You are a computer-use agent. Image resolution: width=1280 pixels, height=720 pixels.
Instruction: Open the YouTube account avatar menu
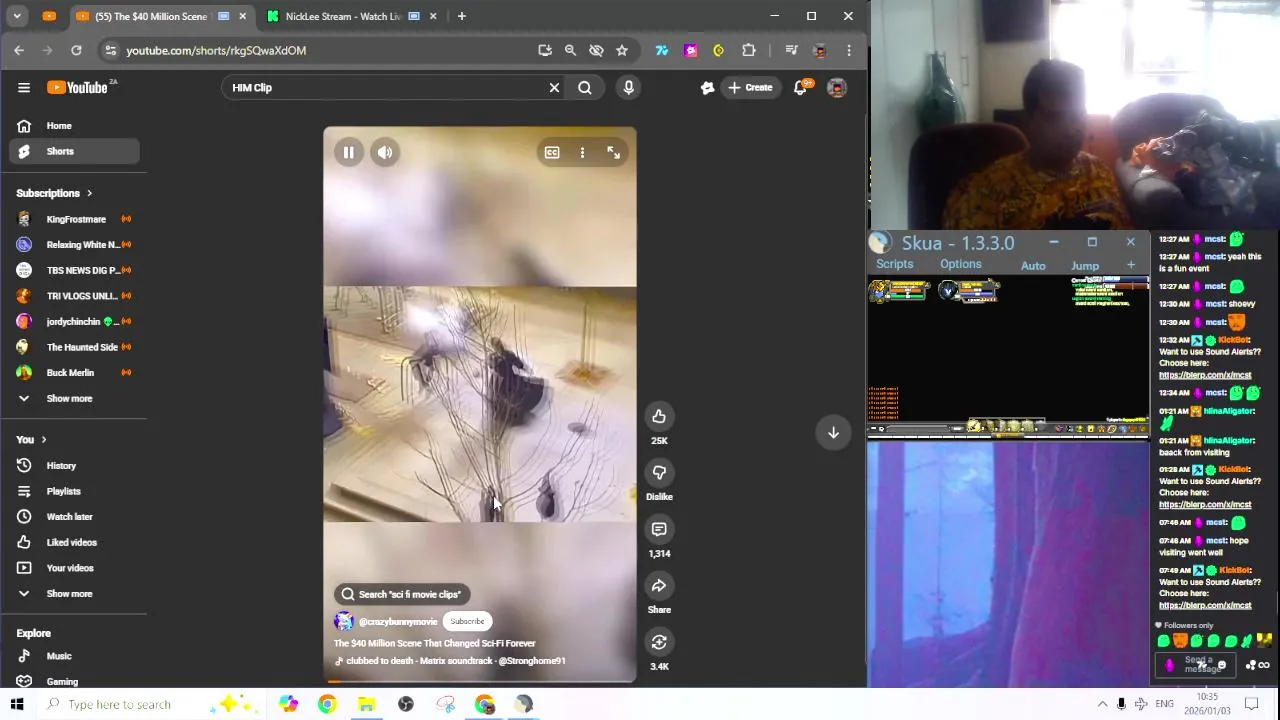(x=837, y=87)
